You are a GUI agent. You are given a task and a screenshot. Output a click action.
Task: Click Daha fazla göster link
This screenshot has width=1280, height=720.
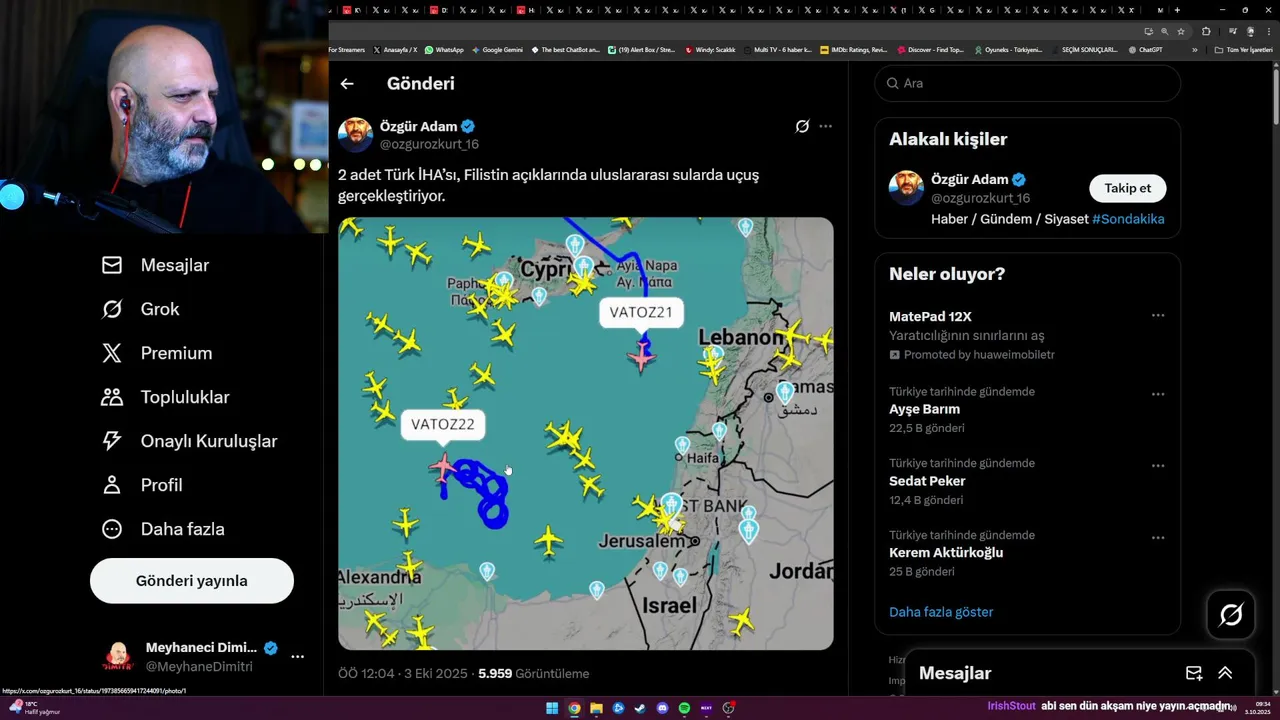(x=941, y=612)
